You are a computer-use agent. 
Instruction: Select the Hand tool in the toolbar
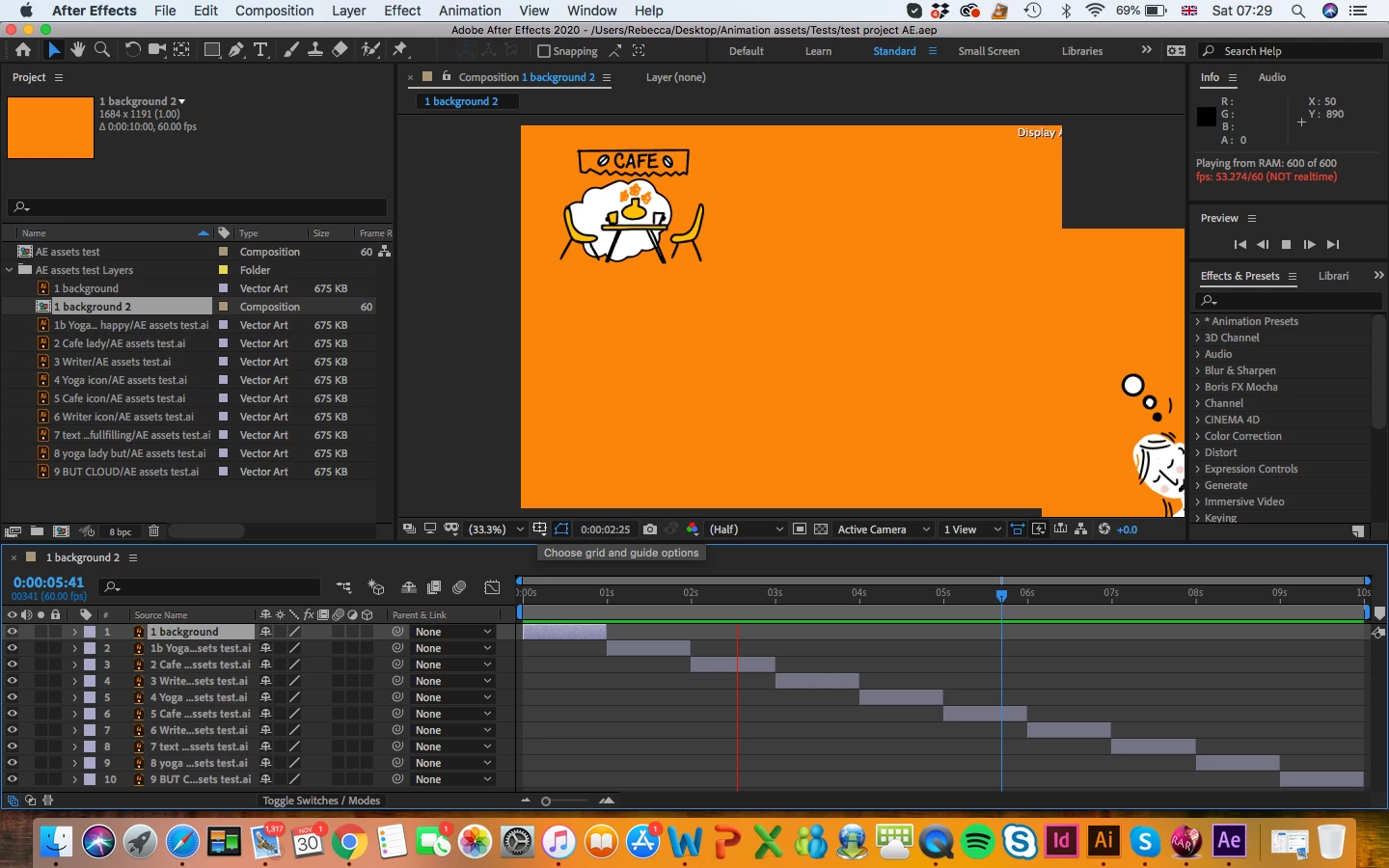(x=78, y=50)
